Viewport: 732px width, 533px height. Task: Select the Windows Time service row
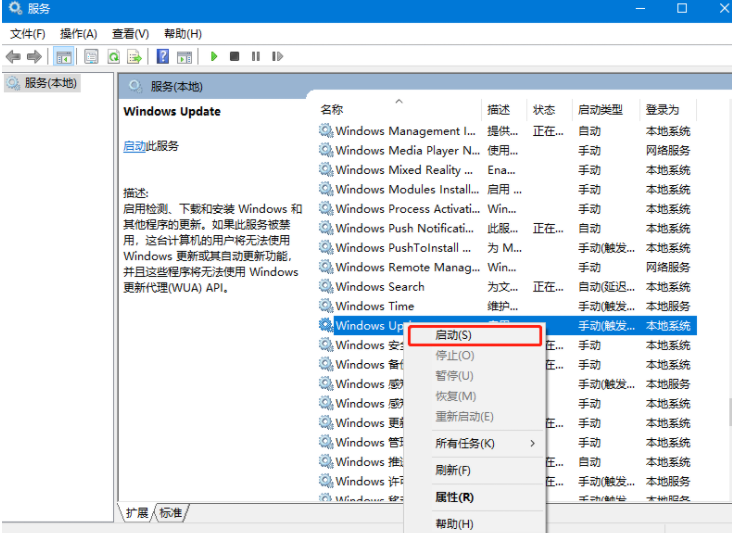click(507, 306)
